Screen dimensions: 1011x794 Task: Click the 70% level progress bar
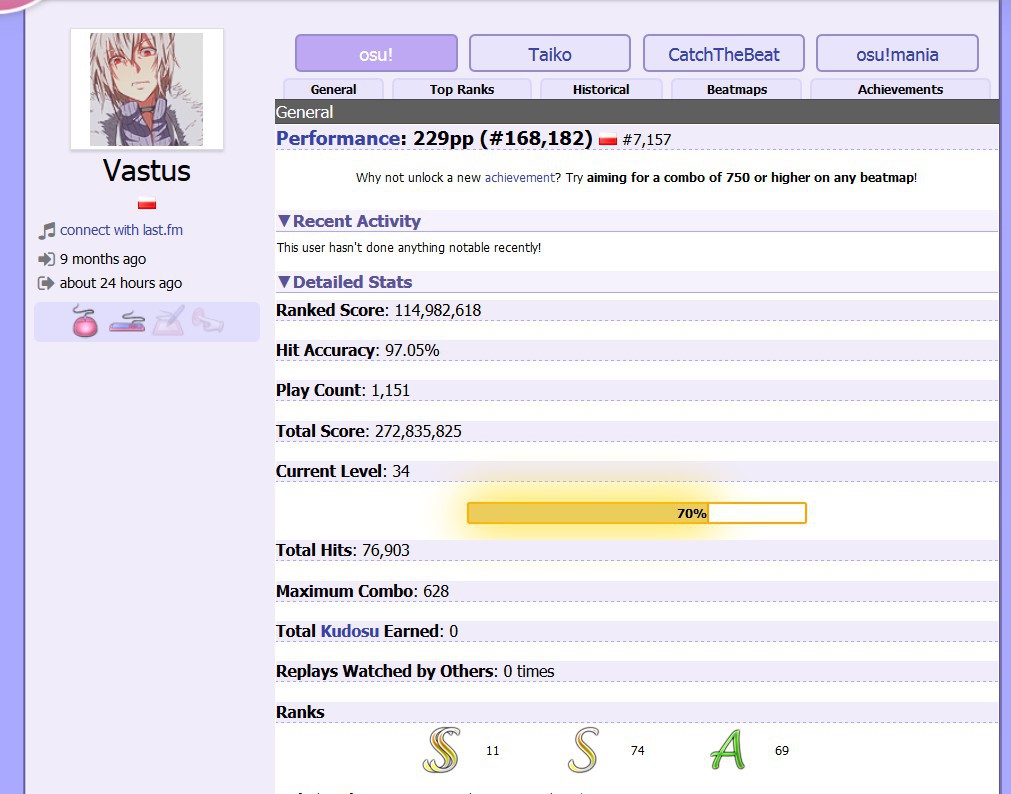[x=636, y=513]
